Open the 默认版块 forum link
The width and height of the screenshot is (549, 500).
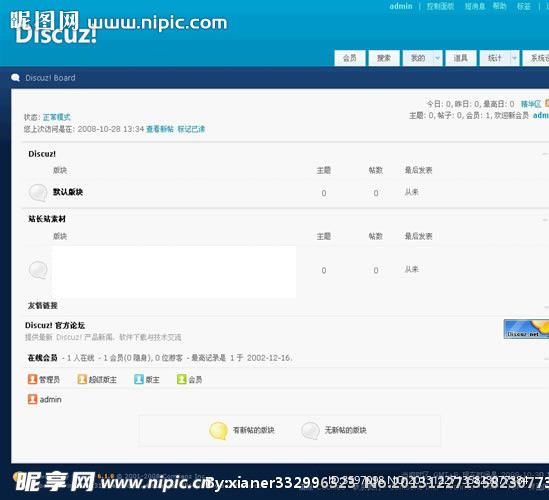68,192
